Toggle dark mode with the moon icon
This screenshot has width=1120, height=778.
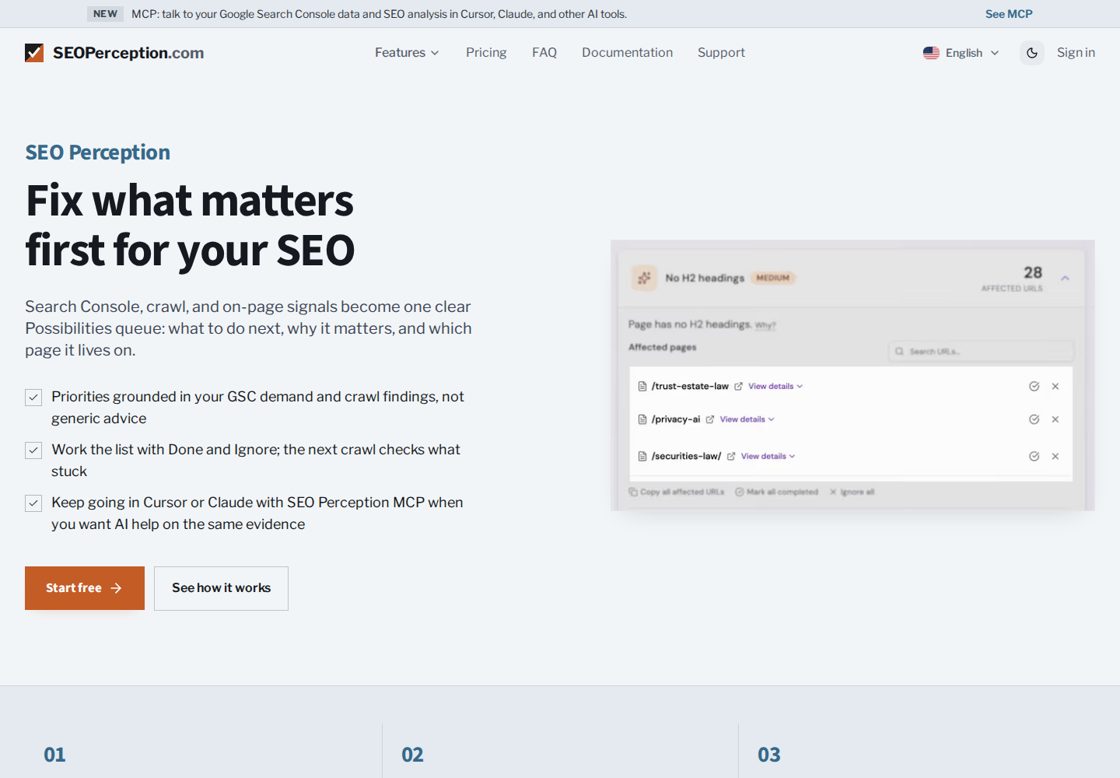tap(1031, 53)
